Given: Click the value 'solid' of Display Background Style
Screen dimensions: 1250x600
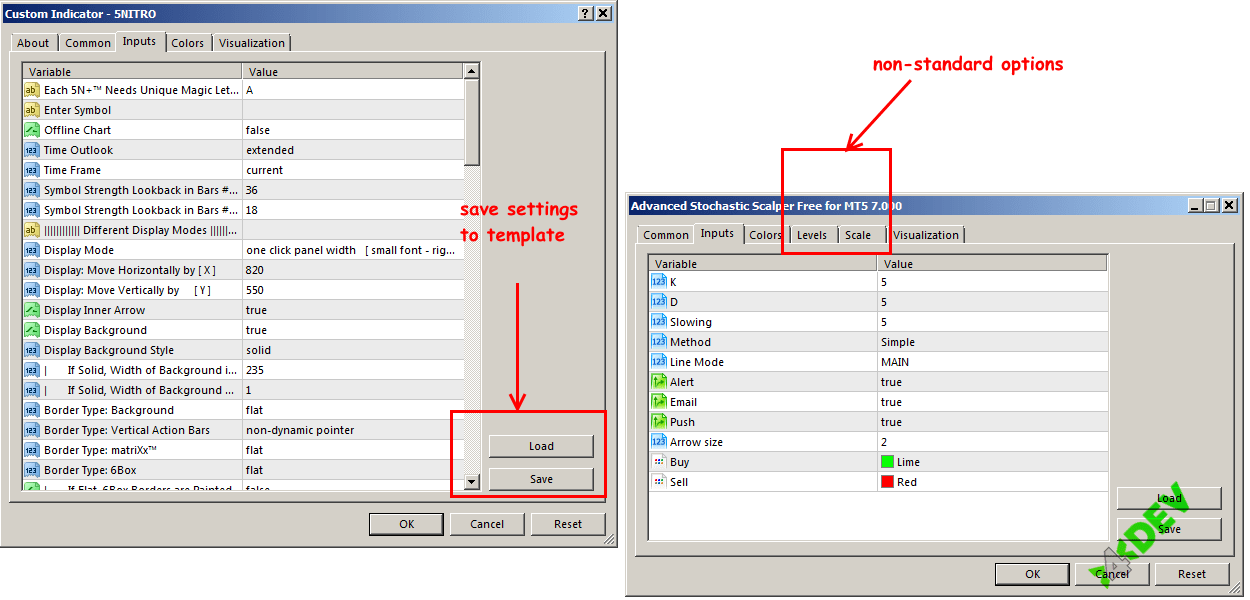Looking at the screenshot, I should [x=258, y=350].
